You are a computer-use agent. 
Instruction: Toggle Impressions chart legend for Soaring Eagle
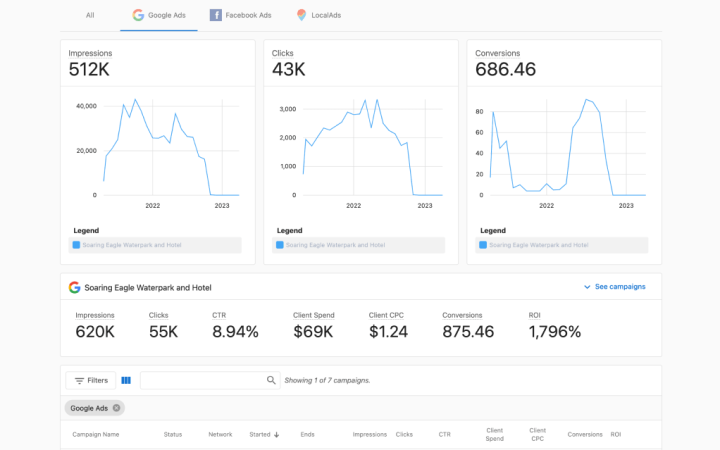coord(155,245)
